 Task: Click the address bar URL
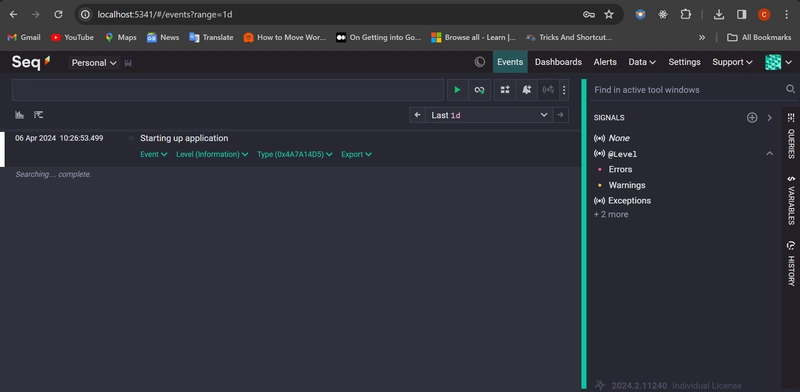pyautogui.click(x=165, y=14)
